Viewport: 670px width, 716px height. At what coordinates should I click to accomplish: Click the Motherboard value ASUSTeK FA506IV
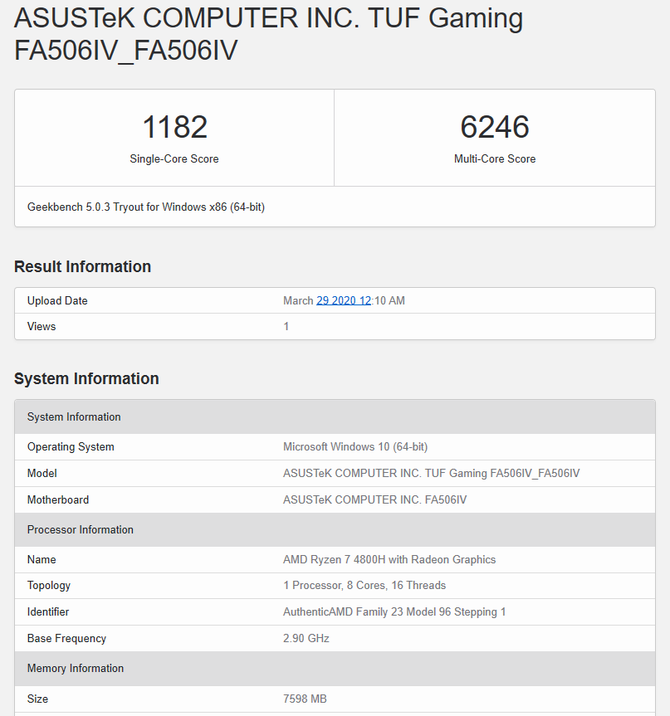tap(375, 500)
